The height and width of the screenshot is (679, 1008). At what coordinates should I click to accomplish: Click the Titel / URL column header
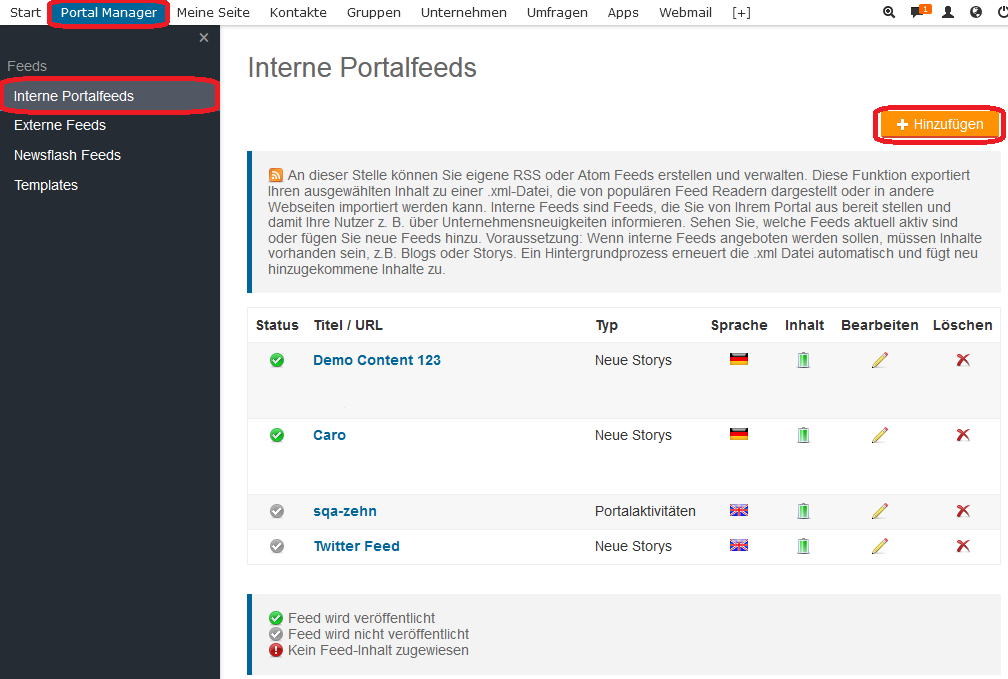point(348,325)
